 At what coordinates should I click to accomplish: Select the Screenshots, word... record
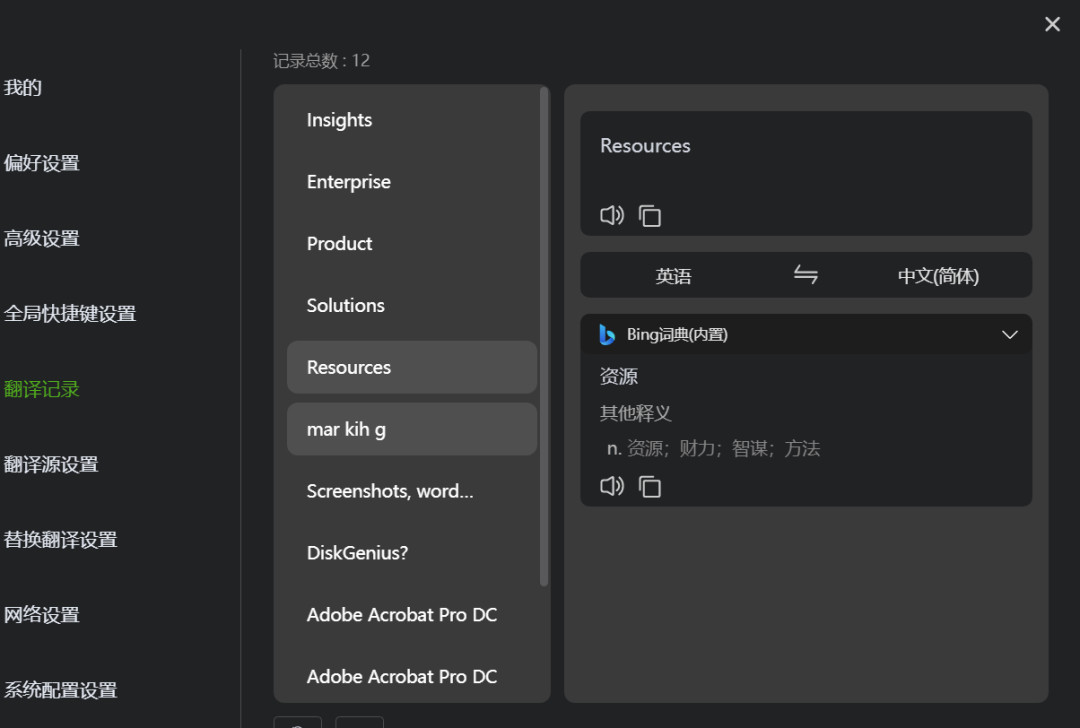[412, 491]
